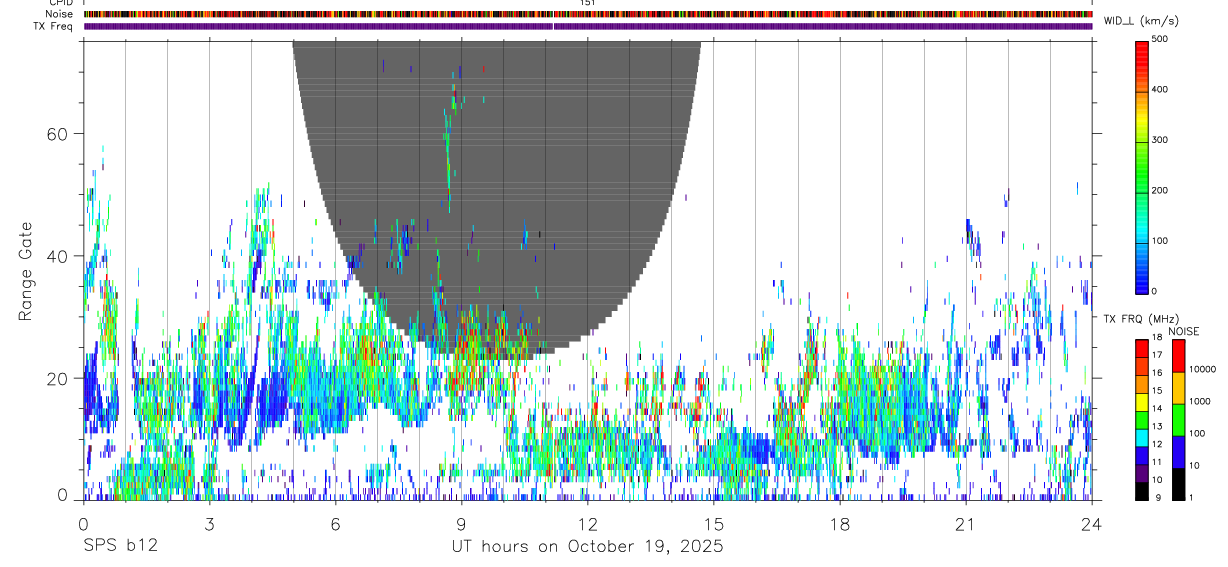Click hour tick label 6 on time axis
This screenshot has height=567, width=1228.
pos(335,523)
